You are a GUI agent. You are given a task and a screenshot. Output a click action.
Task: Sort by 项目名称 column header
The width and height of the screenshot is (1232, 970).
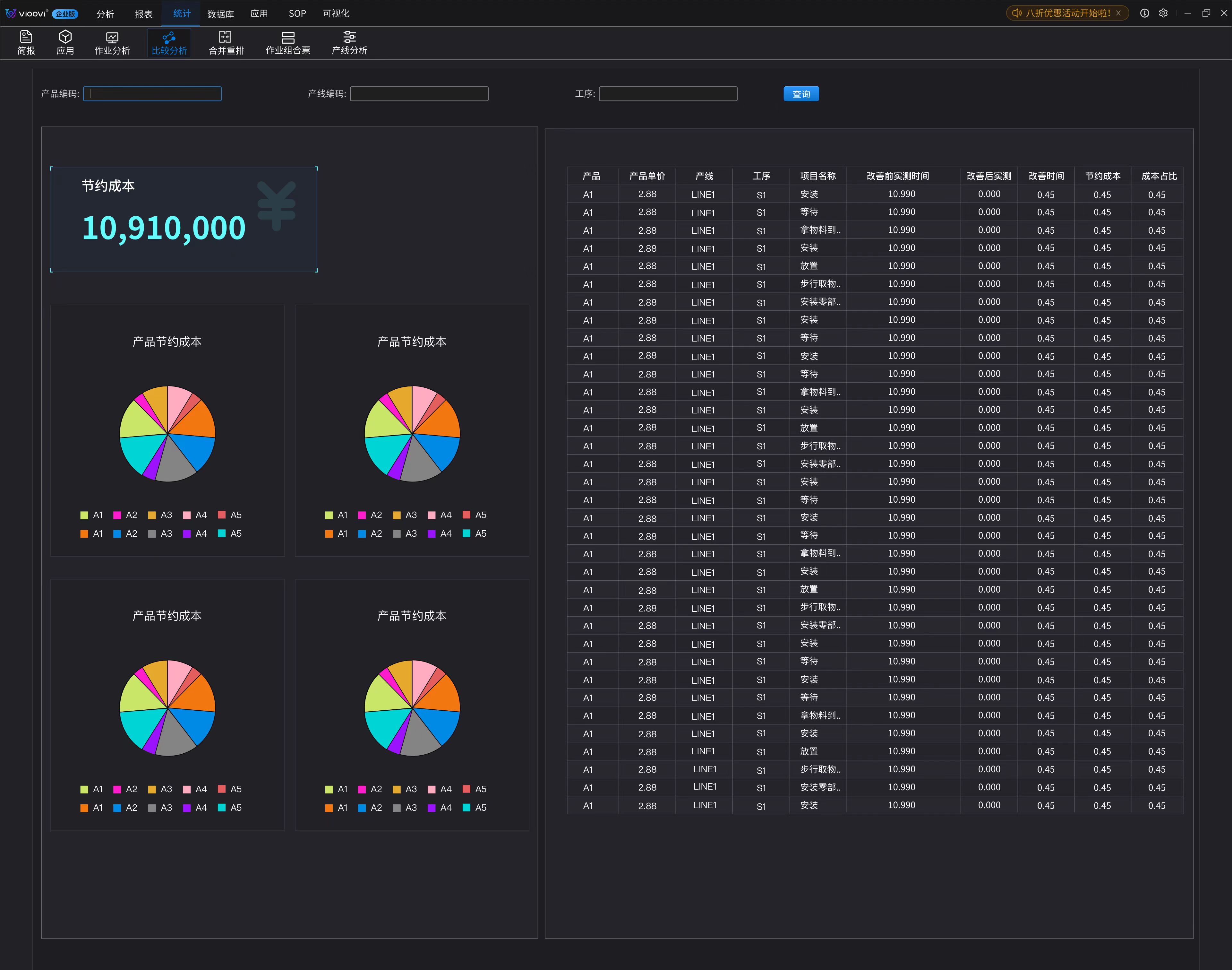pyautogui.click(x=818, y=176)
